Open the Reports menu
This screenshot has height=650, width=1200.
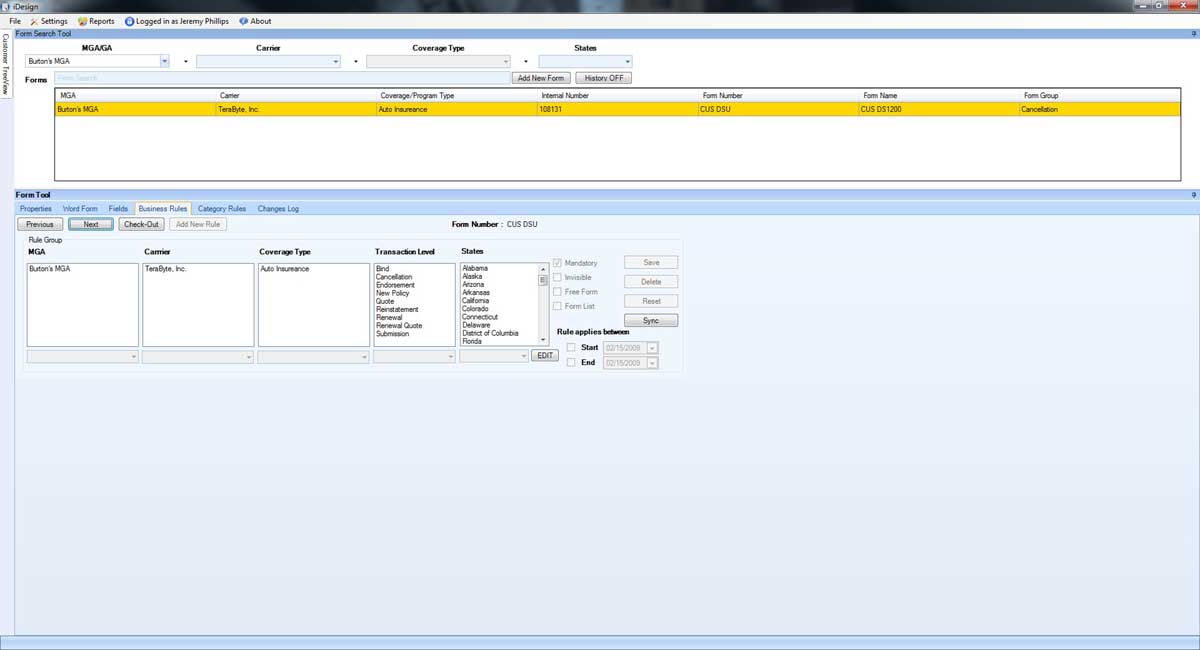[x=96, y=21]
